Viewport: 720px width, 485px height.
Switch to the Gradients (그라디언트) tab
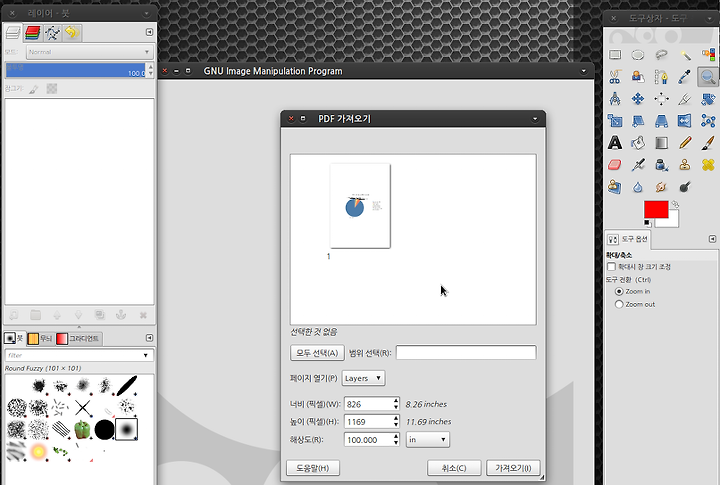[x=78, y=338]
